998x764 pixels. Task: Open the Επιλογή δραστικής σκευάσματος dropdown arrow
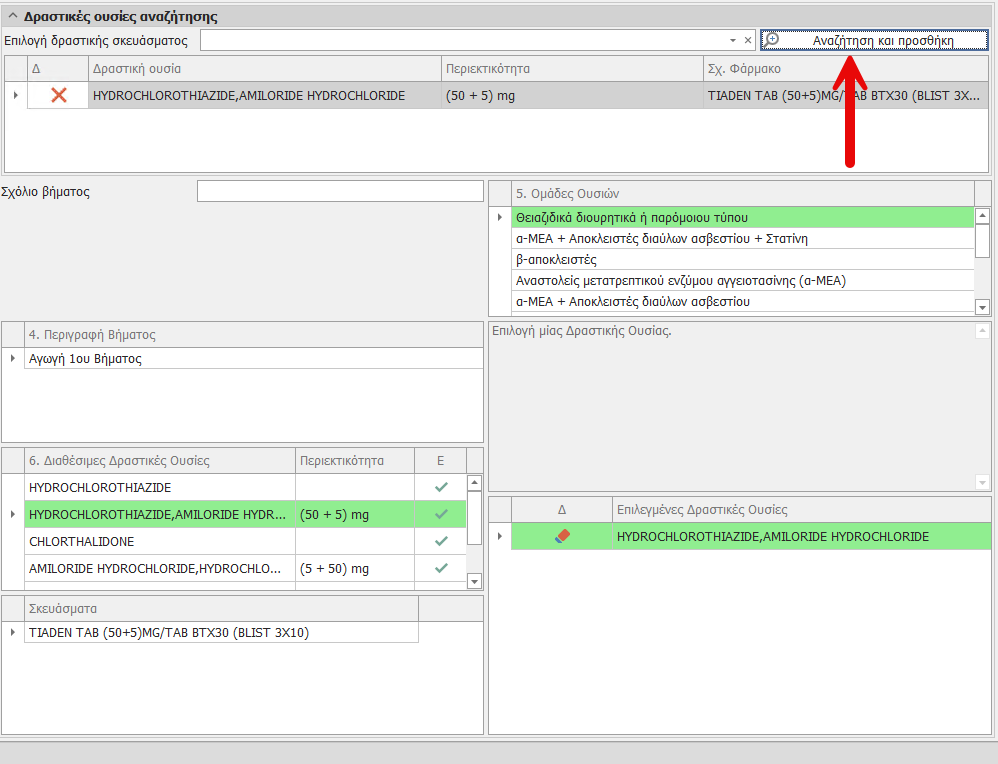732,41
